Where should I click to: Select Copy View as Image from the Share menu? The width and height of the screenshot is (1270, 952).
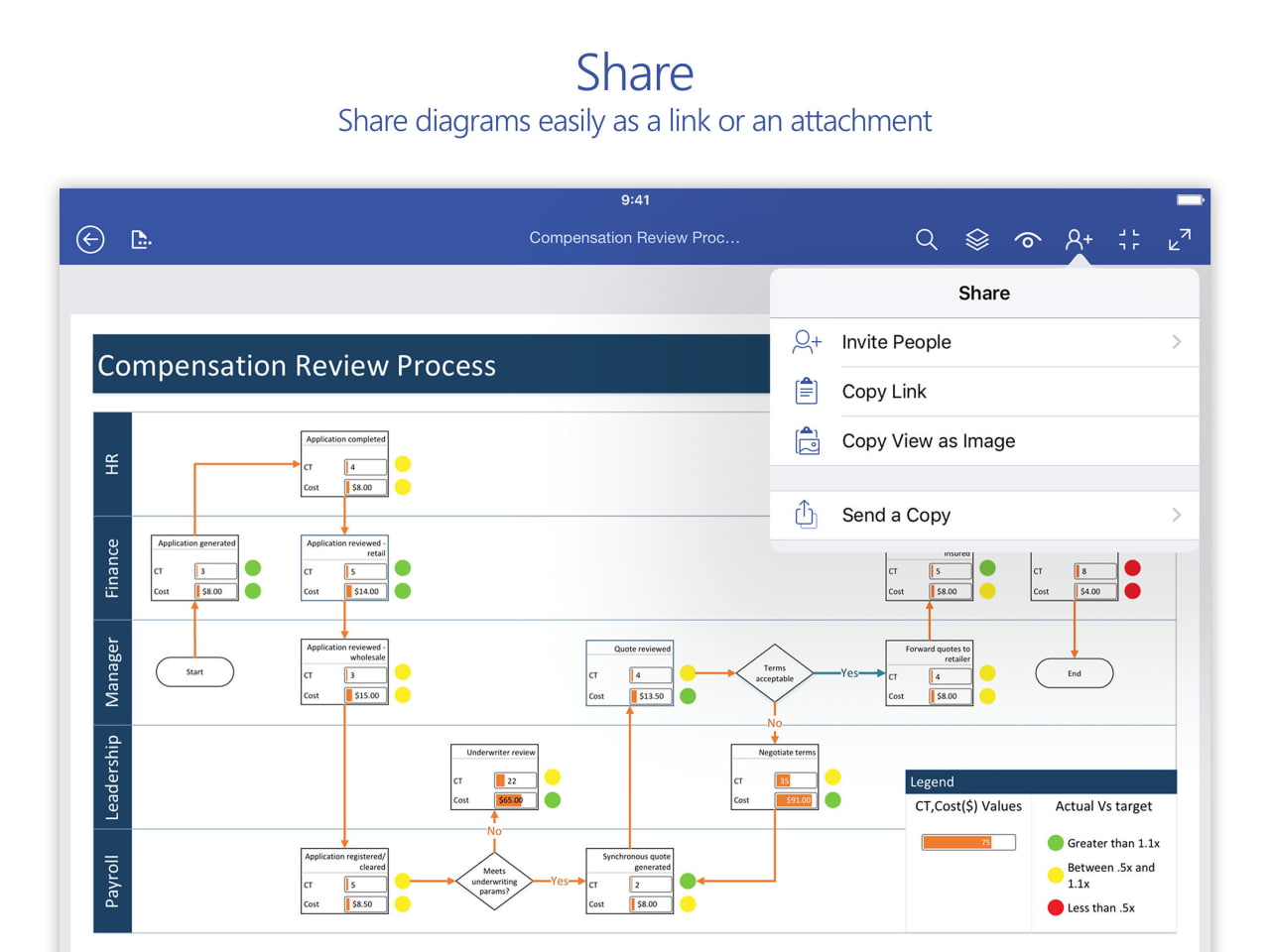[928, 441]
